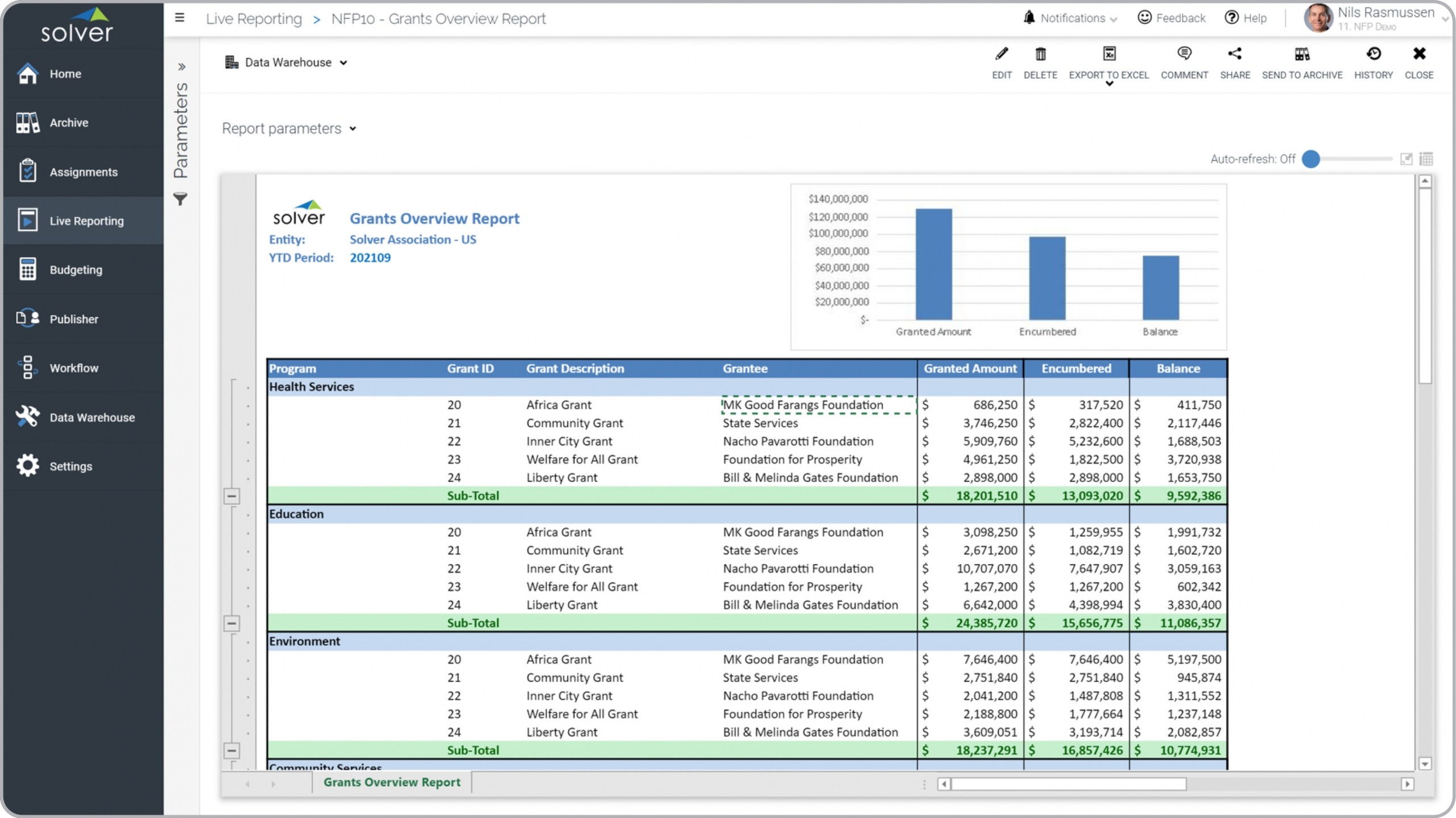Click the Edit pencil icon

tap(1002, 55)
